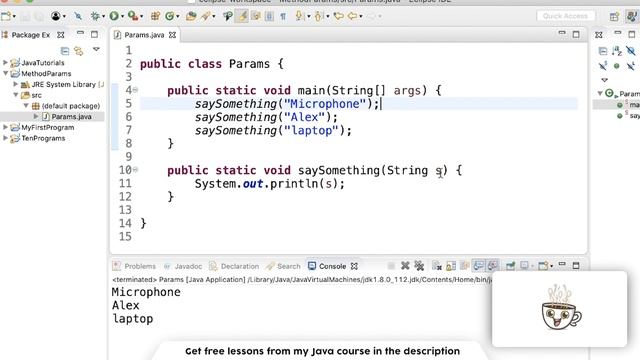Open the Run button dropdown arrow
Screen dimensions: 640x360
tap(122, 17)
